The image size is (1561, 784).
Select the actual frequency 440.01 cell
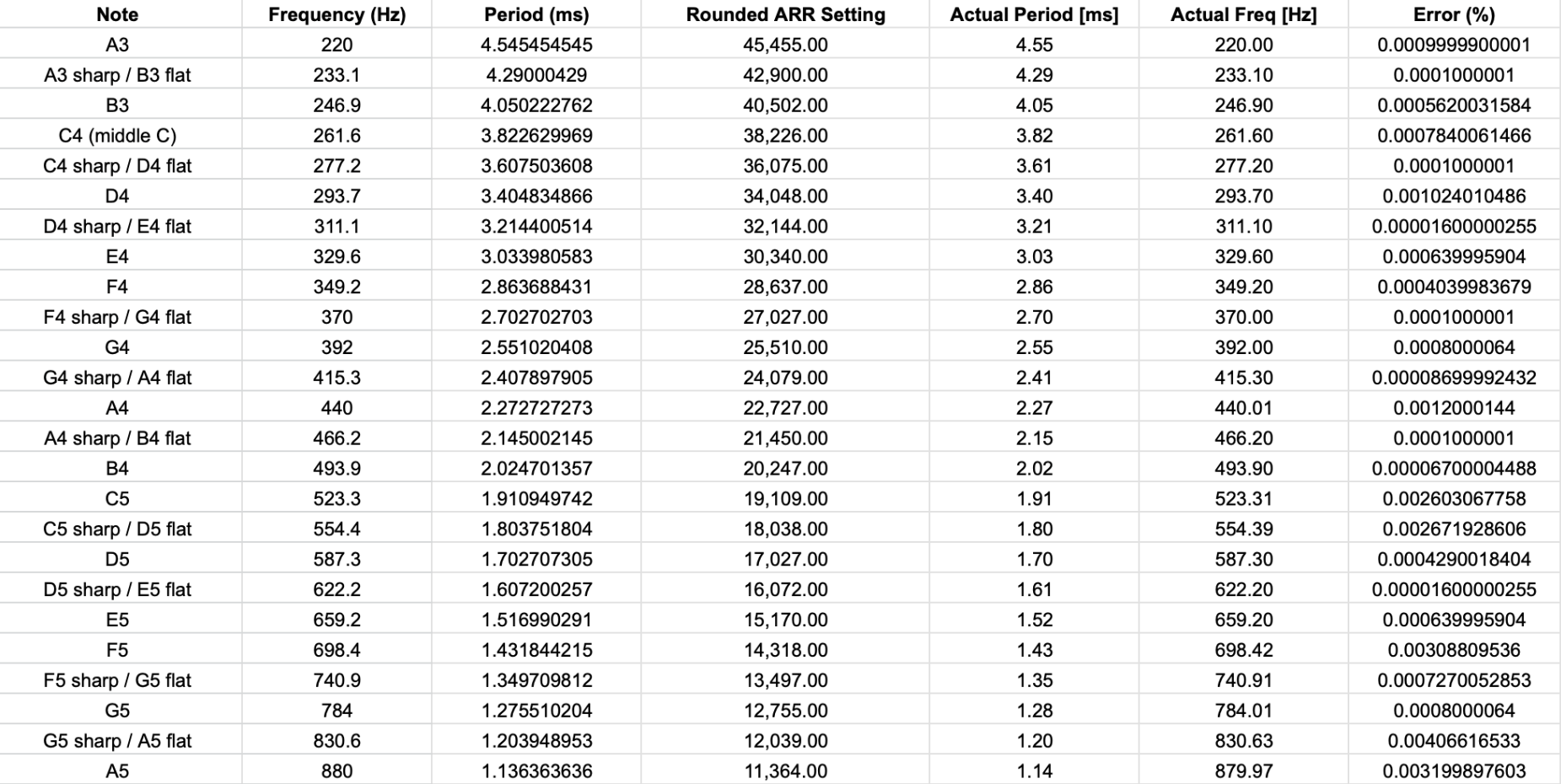1243,408
